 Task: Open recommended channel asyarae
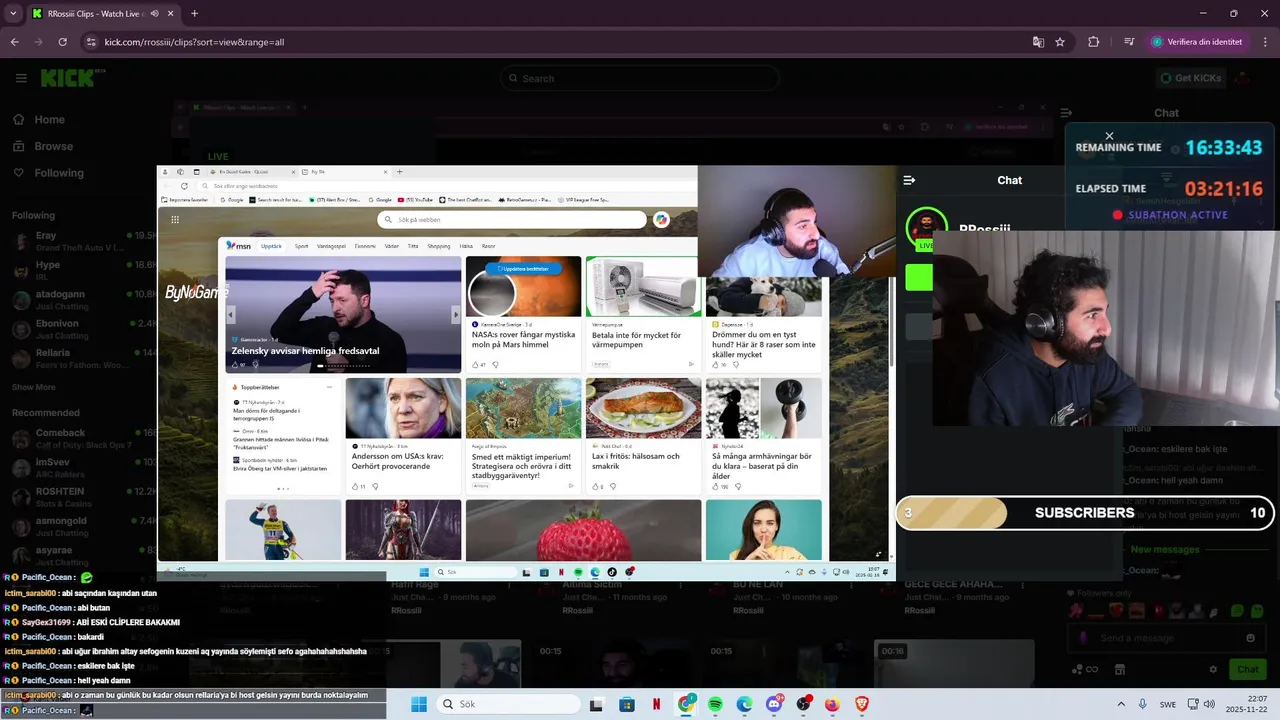click(x=84, y=555)
